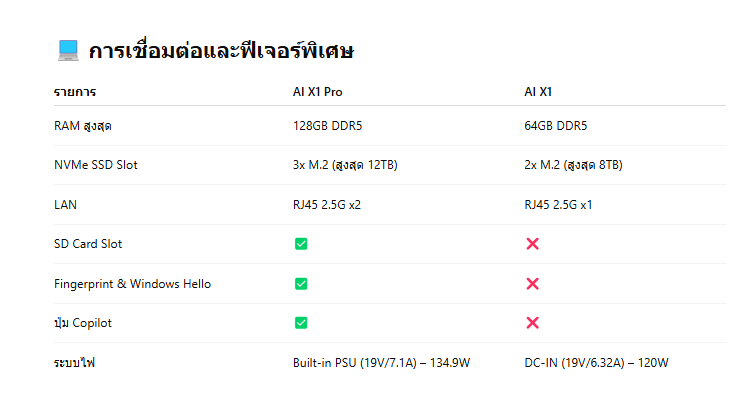Click the laptop emoji icon in the heading
The image size is (739, 420).
pos(67,50)
